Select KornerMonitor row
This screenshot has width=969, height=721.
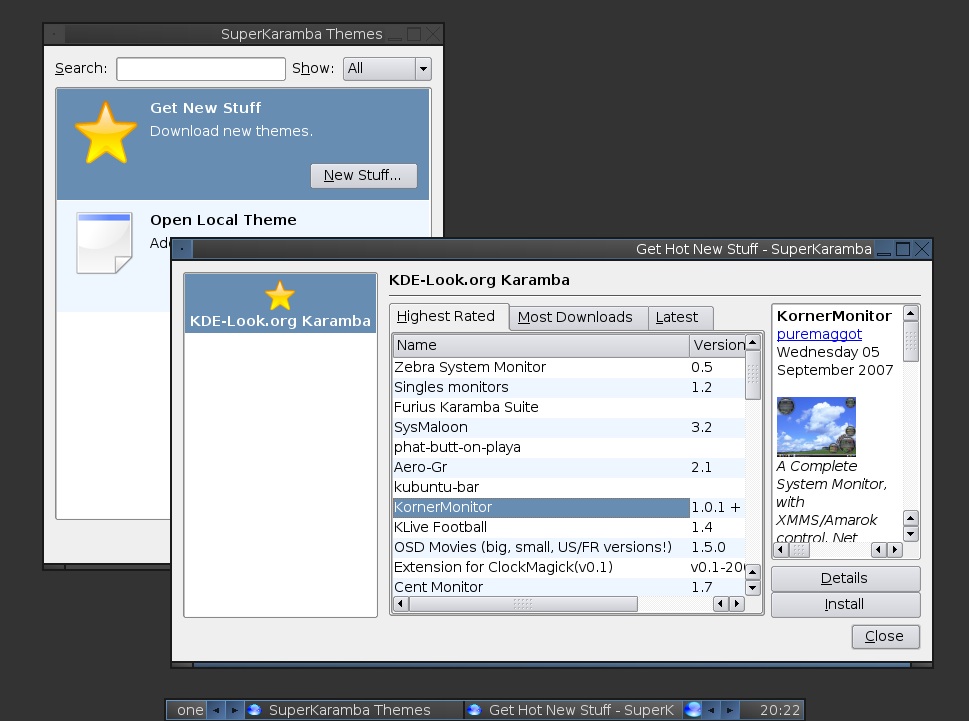tap(569, 507)
